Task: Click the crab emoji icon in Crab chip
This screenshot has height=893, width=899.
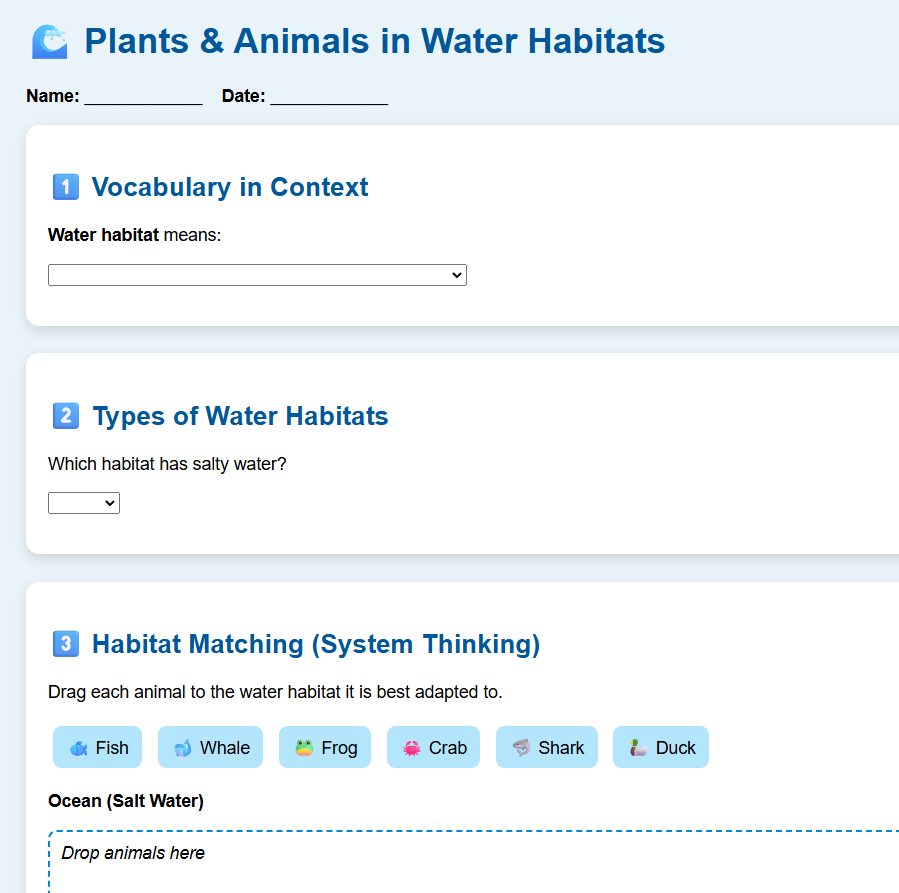Action: coord(411,748)
